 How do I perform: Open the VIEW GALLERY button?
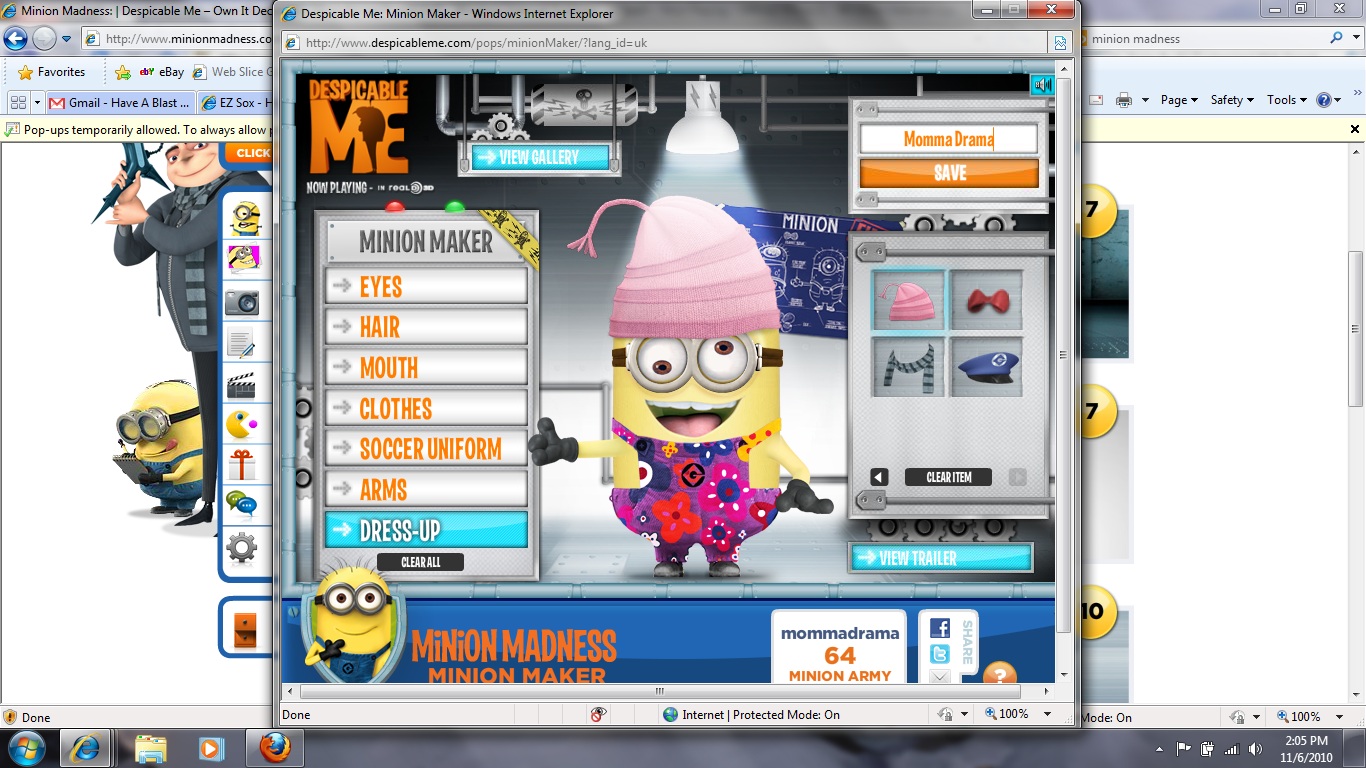[540, 157]
